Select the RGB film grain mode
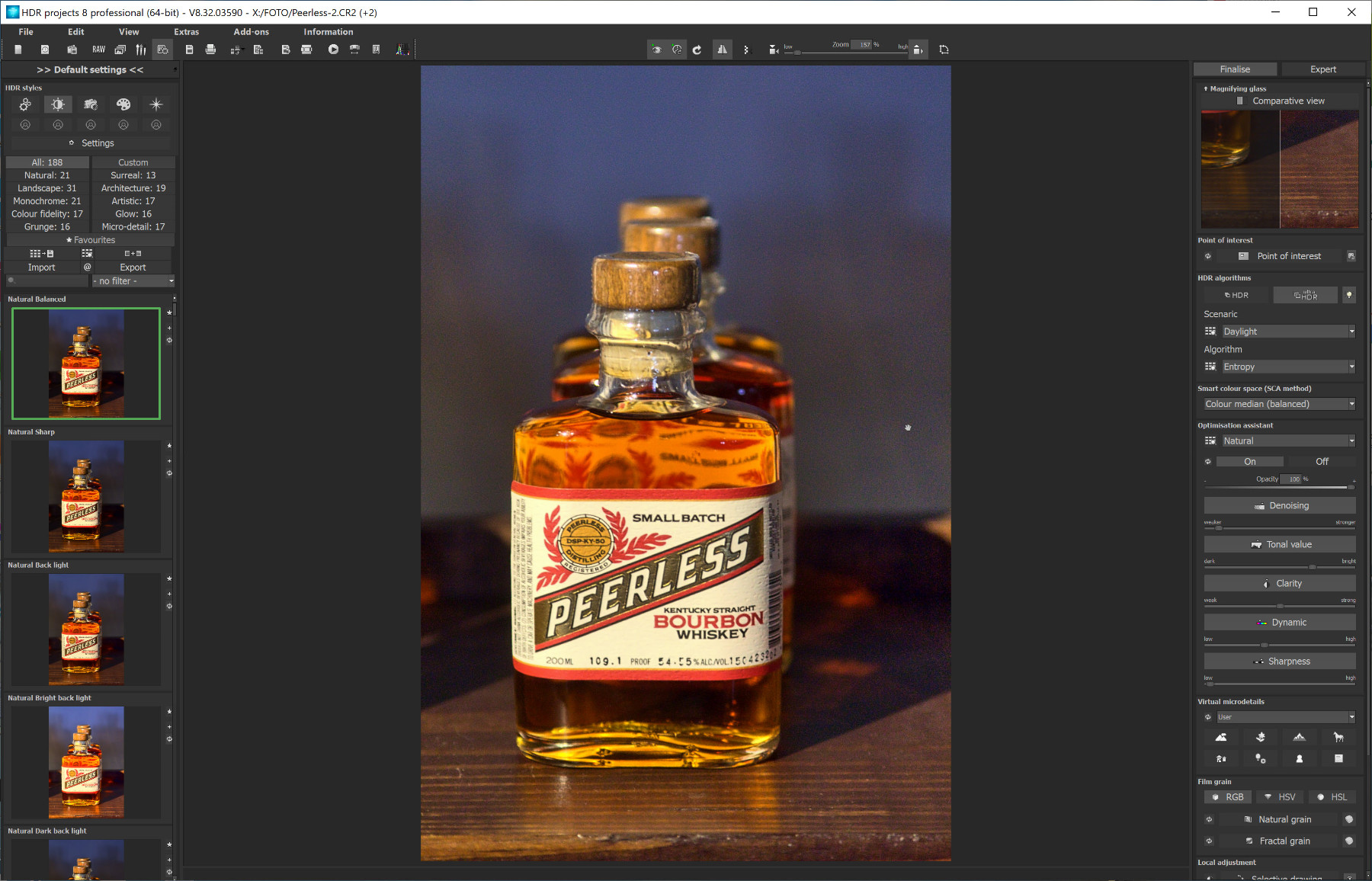The width and height of the screenshot is (1372, 881). [1227, 797]
